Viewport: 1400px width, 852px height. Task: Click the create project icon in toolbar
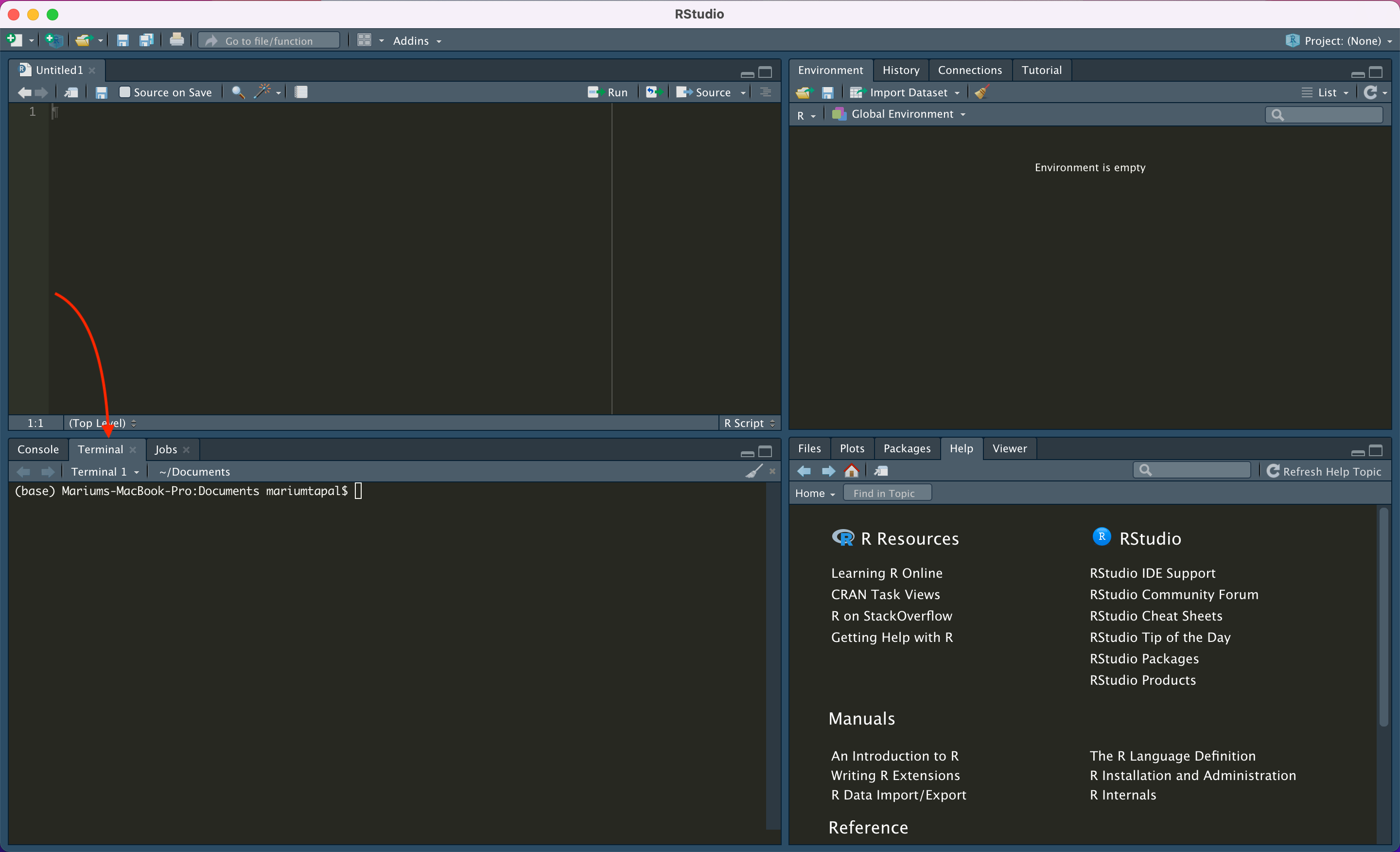pos(54,40)
